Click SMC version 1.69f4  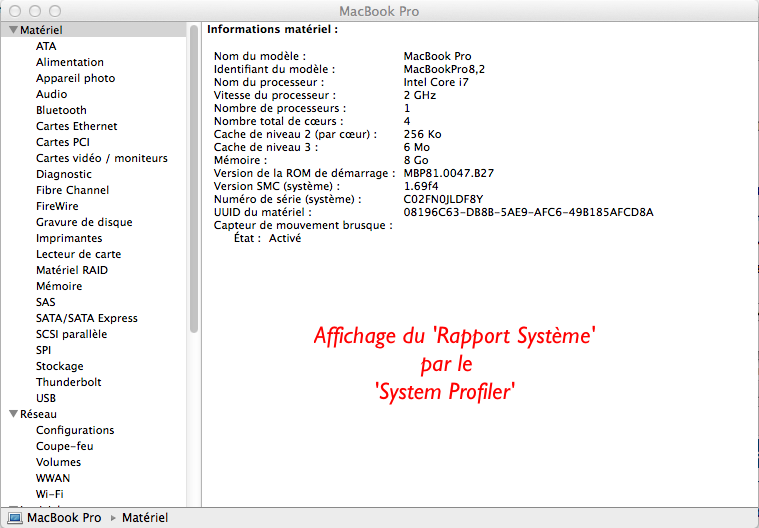coord(421,186)
